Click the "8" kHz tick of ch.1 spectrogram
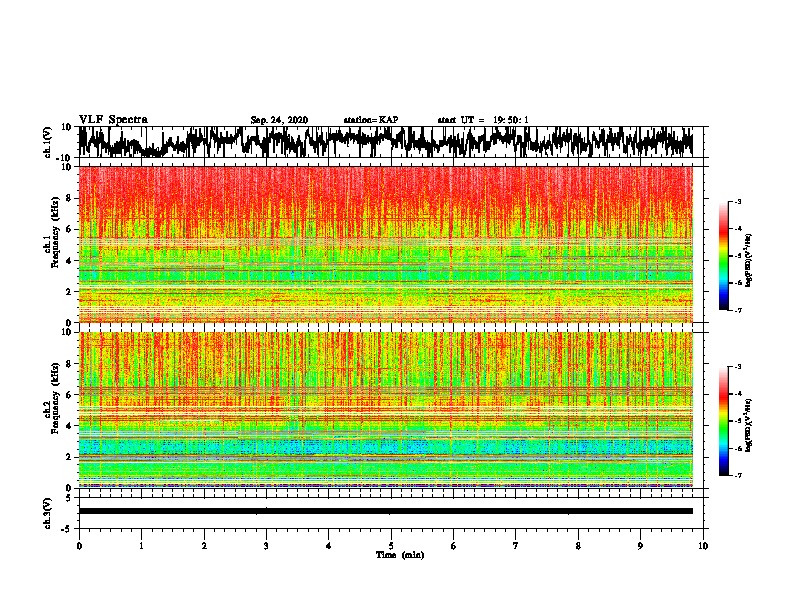Screen dimensions: 792x612 click(x=69, y=198)
